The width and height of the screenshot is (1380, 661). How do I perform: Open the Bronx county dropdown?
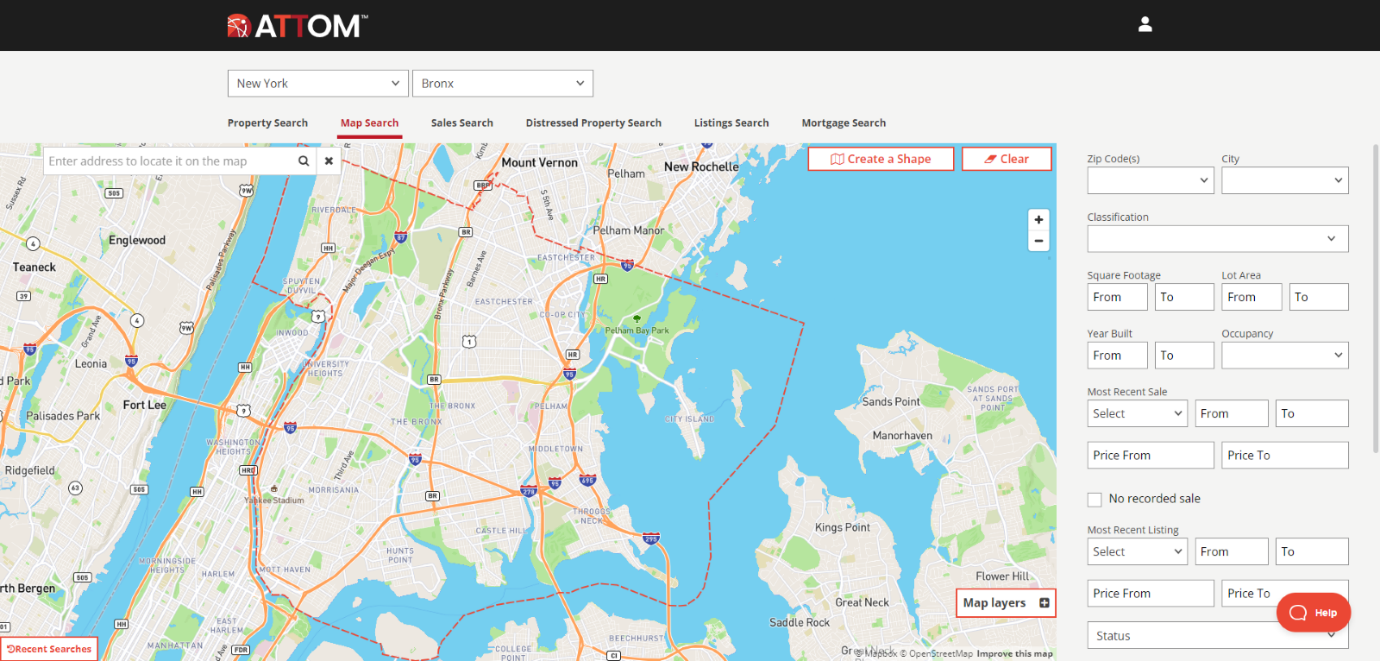click(502, 84)
